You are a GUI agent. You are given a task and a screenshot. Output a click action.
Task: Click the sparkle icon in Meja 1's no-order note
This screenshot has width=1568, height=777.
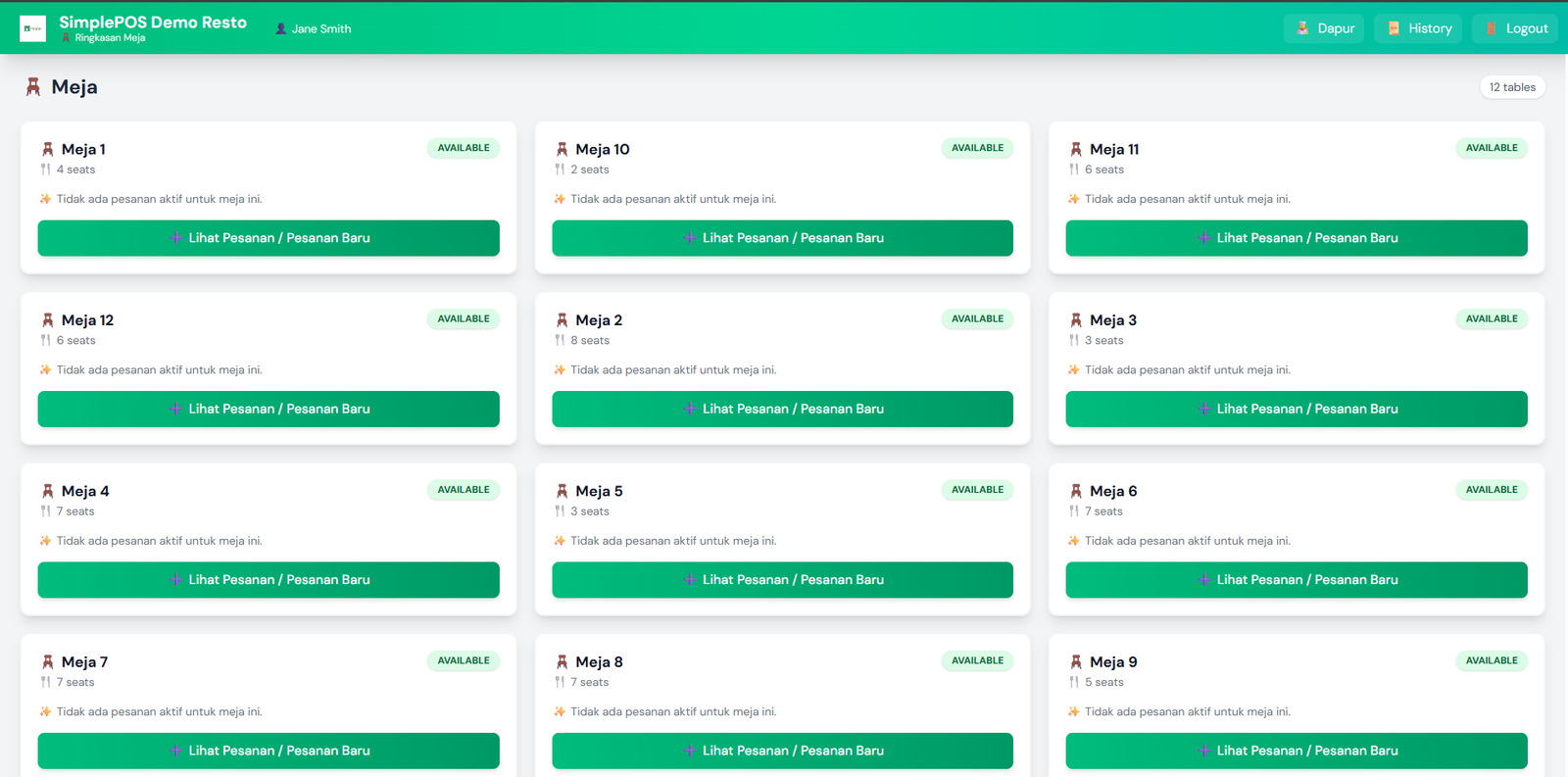tap(45, 199)
